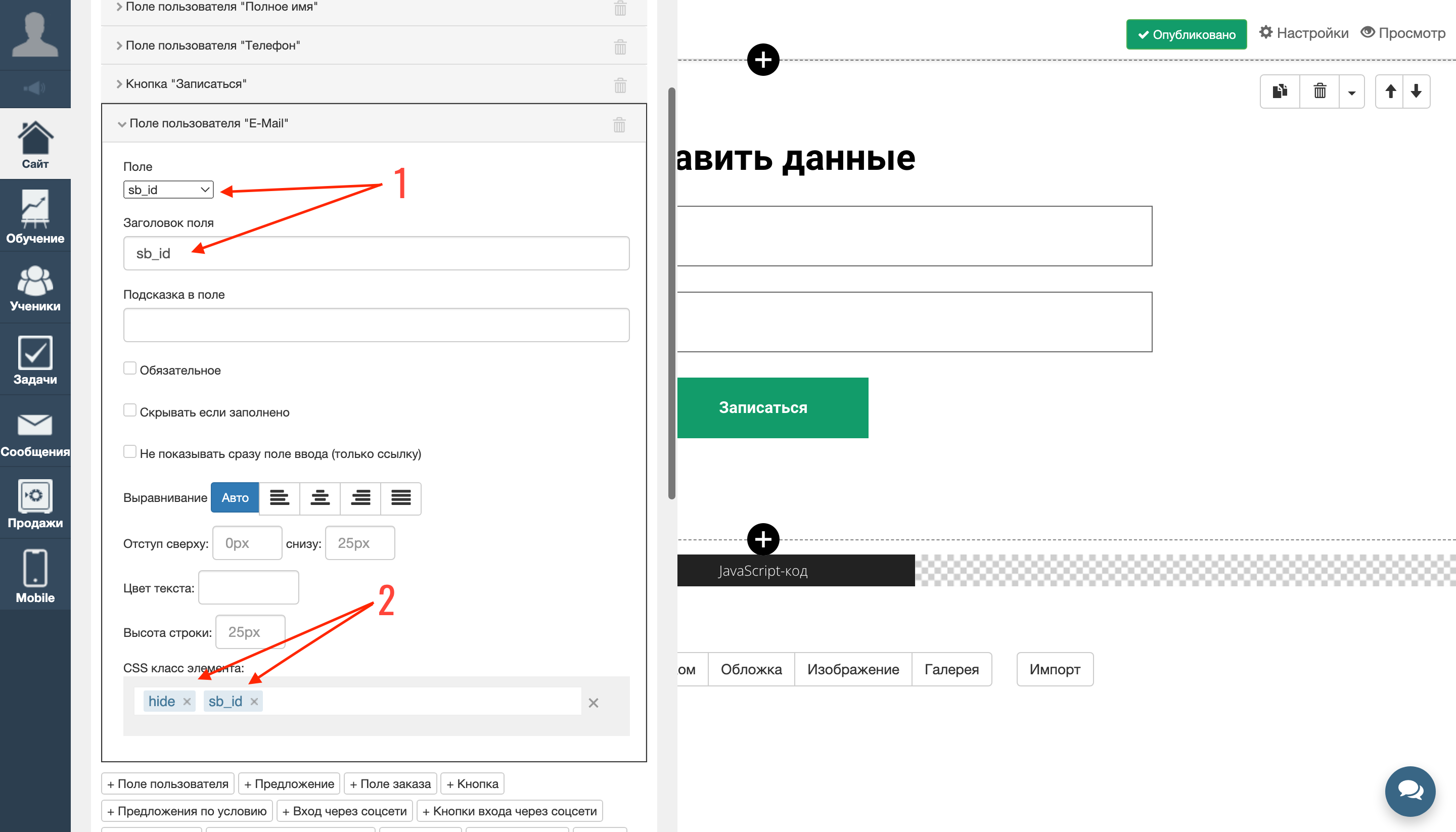Justify the field text alignment
The image size is (1456, 832).
click(x=401, y=498)
